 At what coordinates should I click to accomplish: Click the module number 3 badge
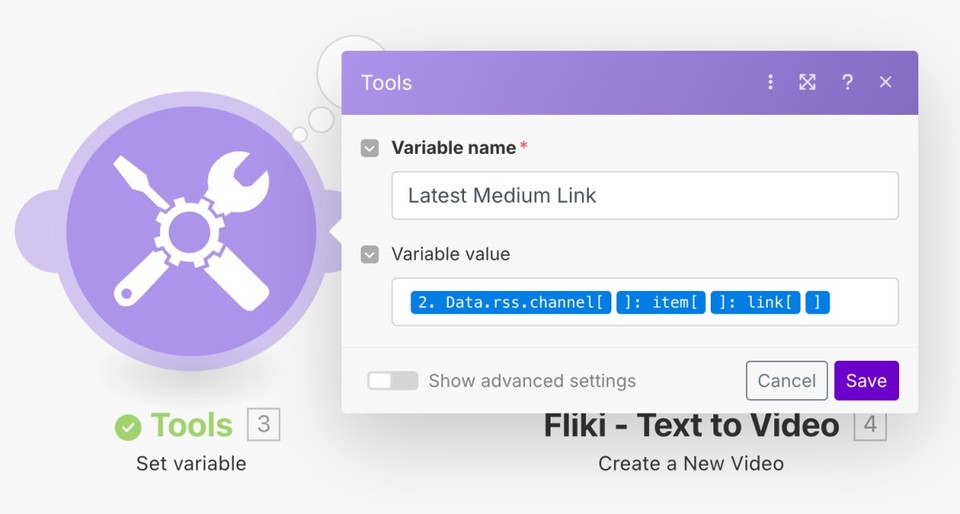[264, 424]
